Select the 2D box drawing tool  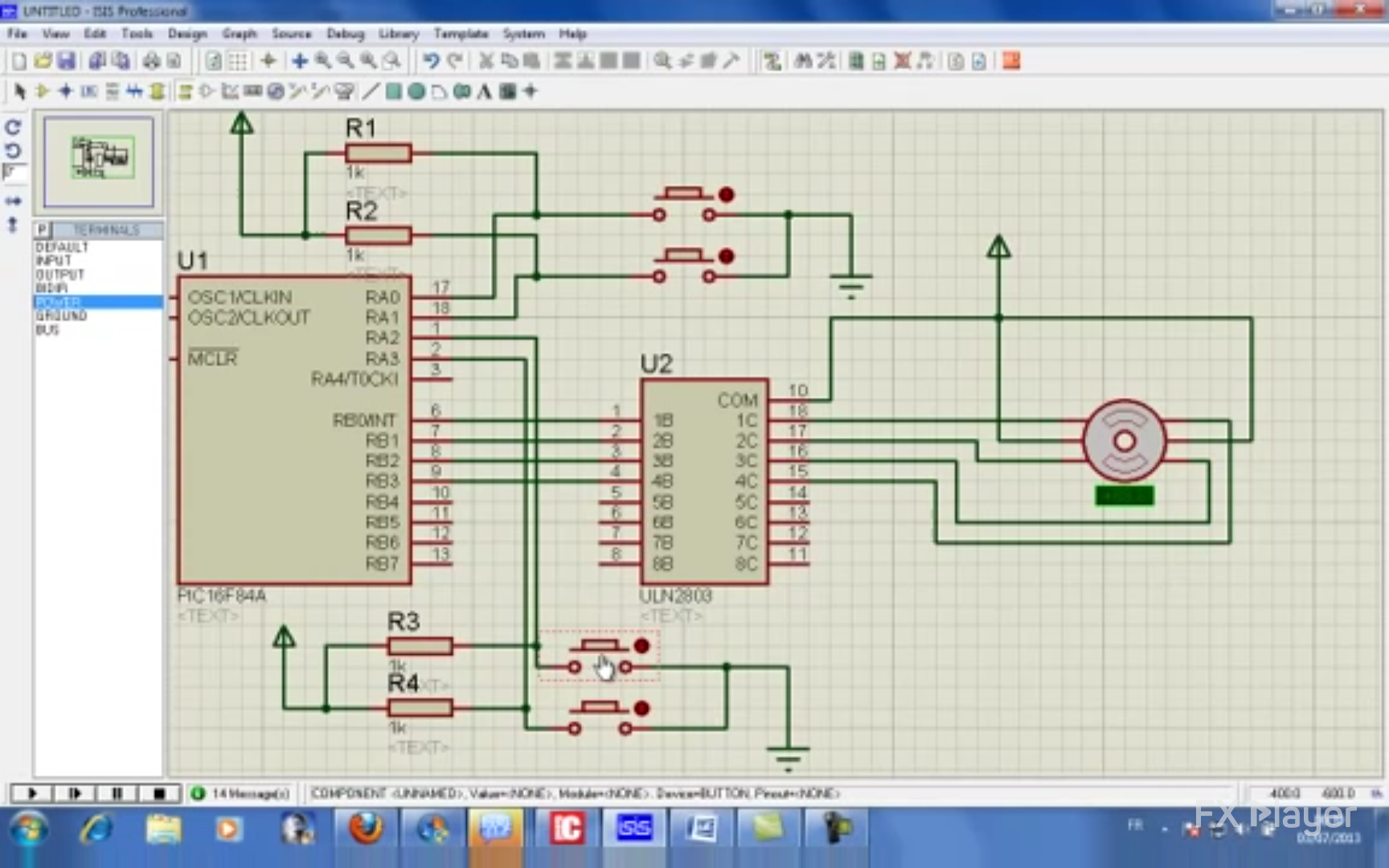coord(393,92)
